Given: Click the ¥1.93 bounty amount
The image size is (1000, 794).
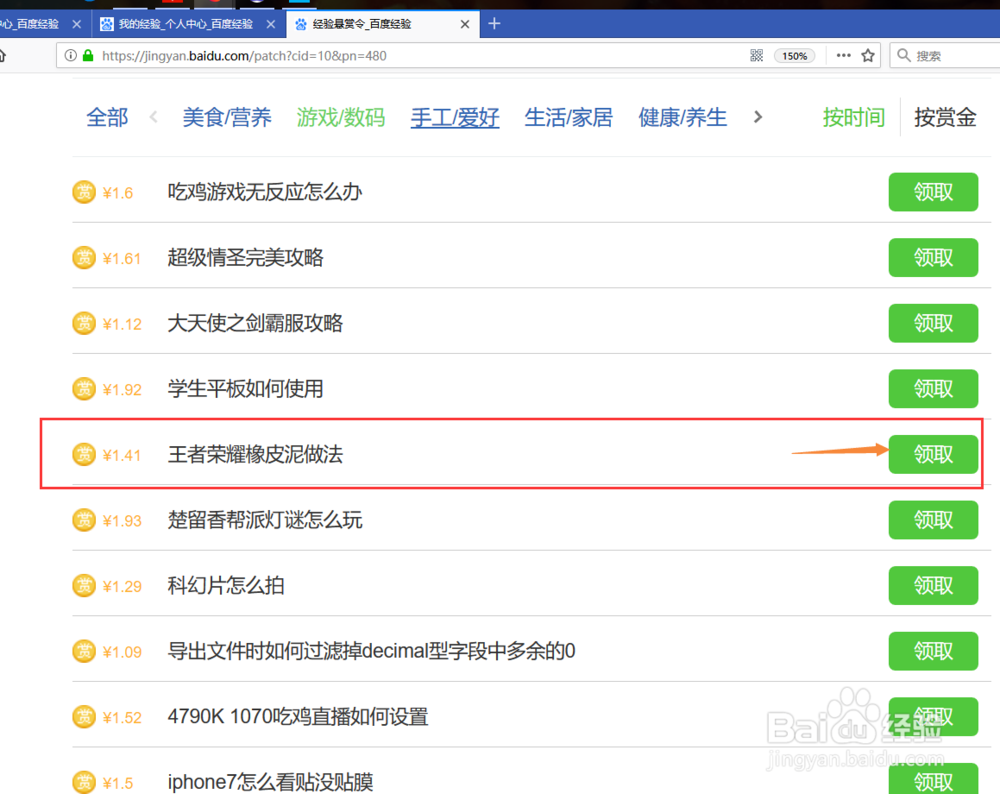Looking at the screenshot, I should (122, 521).
